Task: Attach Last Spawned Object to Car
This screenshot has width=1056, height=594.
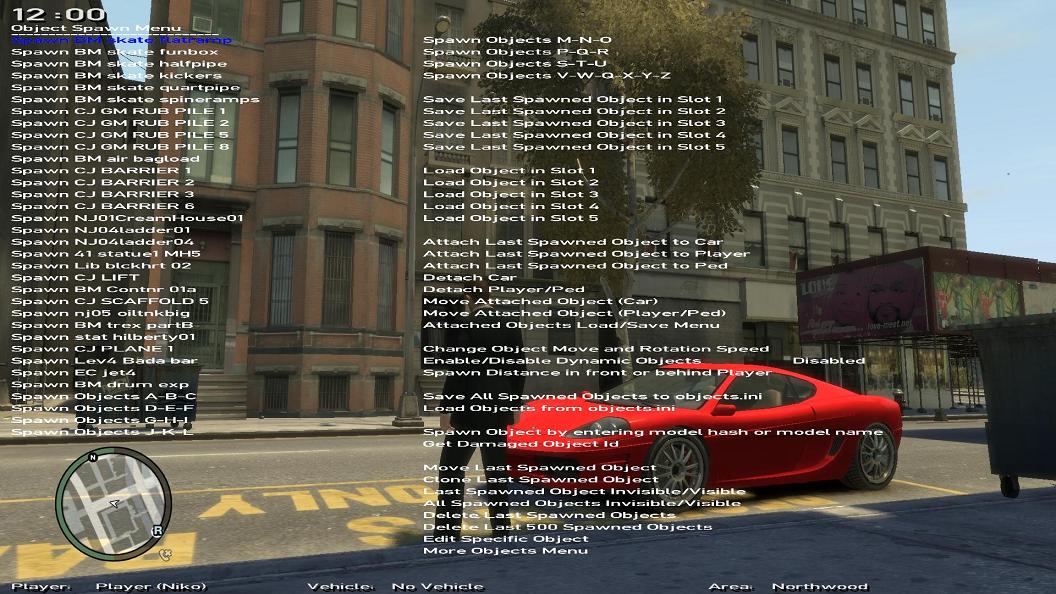Action: coord(572,242)
